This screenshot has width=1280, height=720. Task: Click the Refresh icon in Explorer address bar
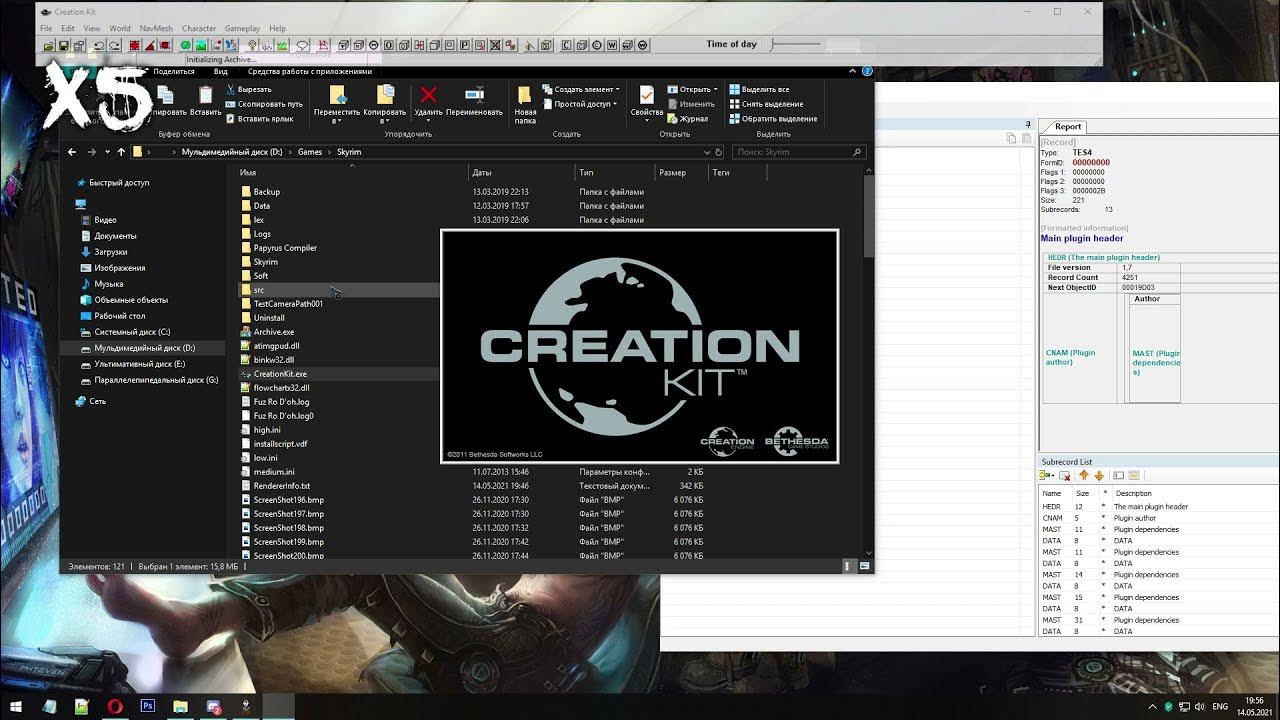click(718, 152)
